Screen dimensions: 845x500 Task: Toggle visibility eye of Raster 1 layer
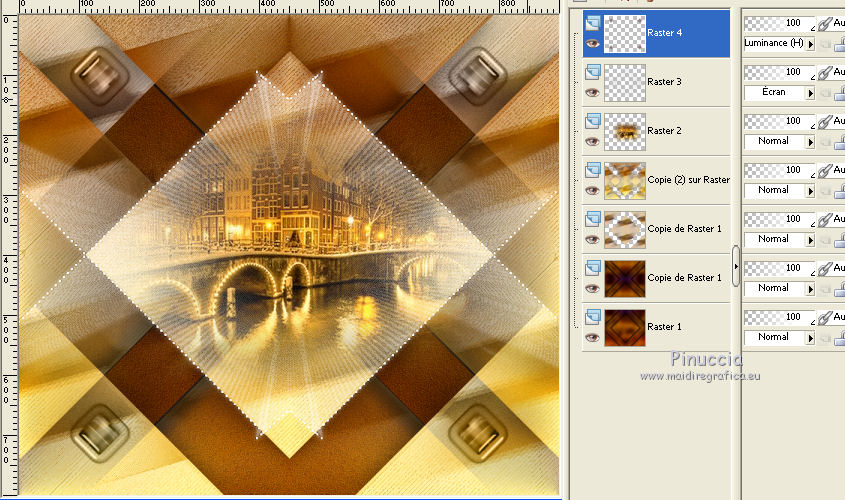click(593, 338)
